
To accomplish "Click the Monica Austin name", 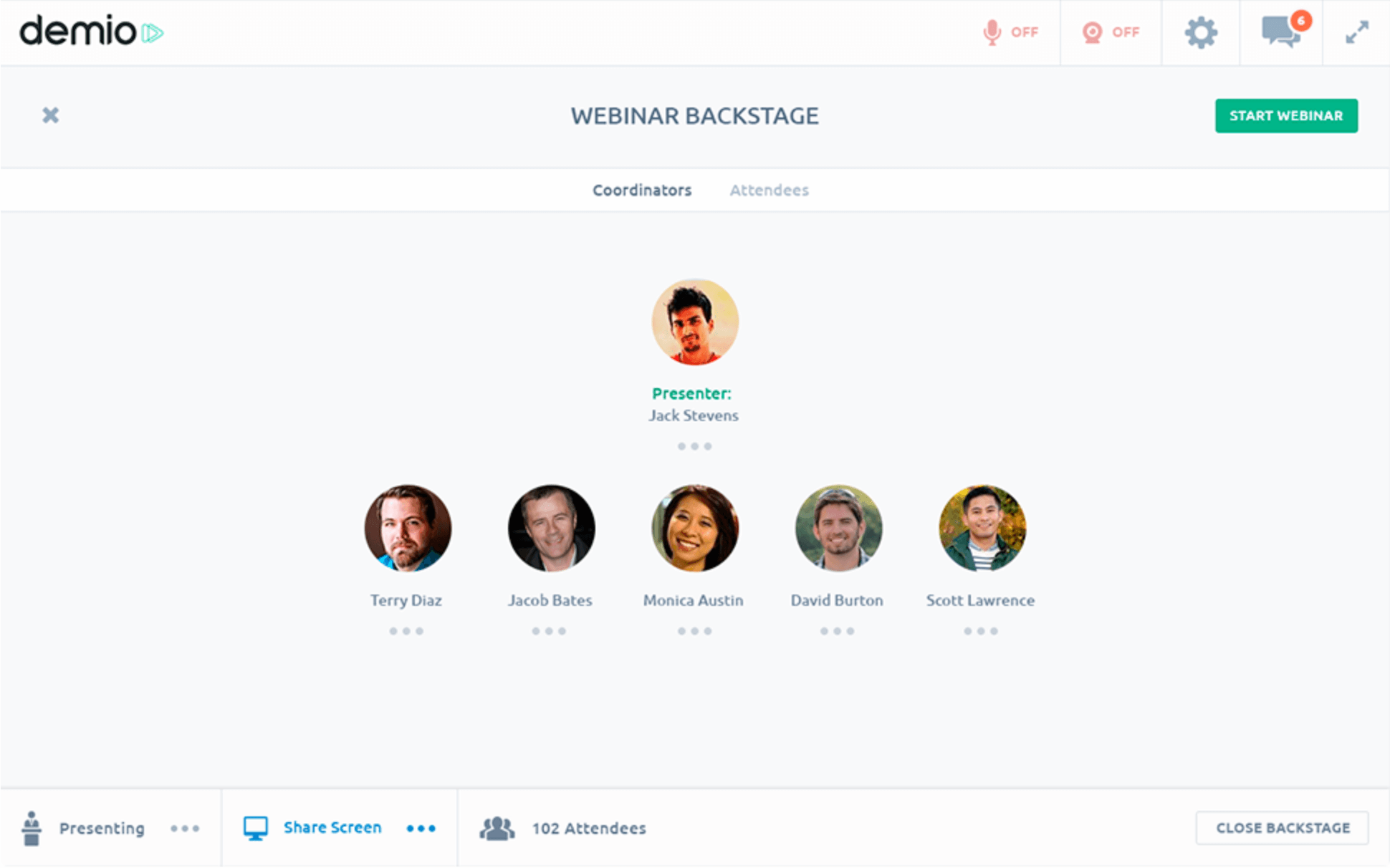I will click(694, 600).
